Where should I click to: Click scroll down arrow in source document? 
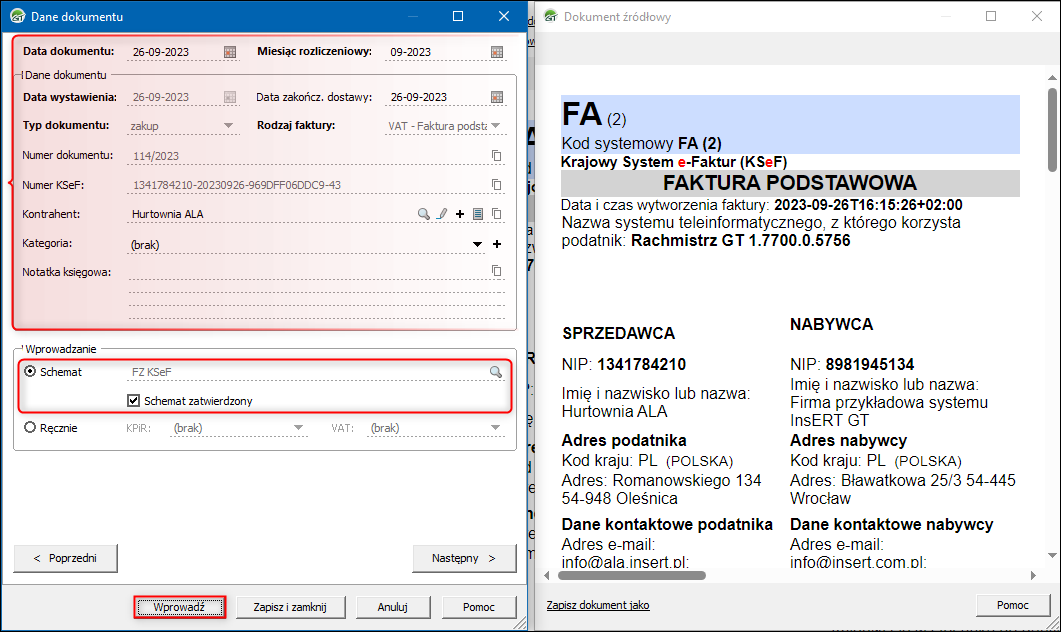1052,556
